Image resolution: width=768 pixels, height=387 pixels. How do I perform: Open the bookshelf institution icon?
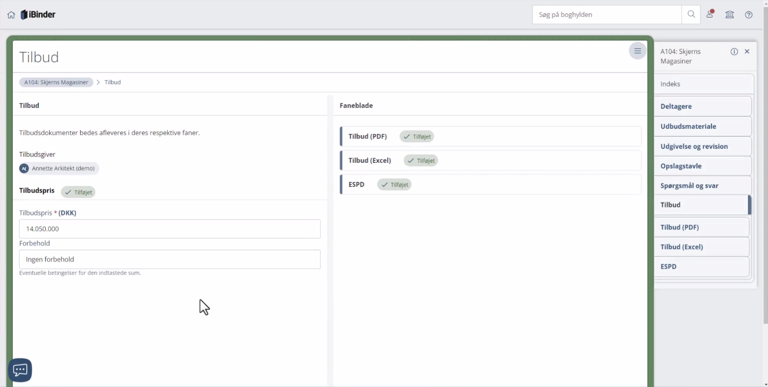[x=729, y=15]
